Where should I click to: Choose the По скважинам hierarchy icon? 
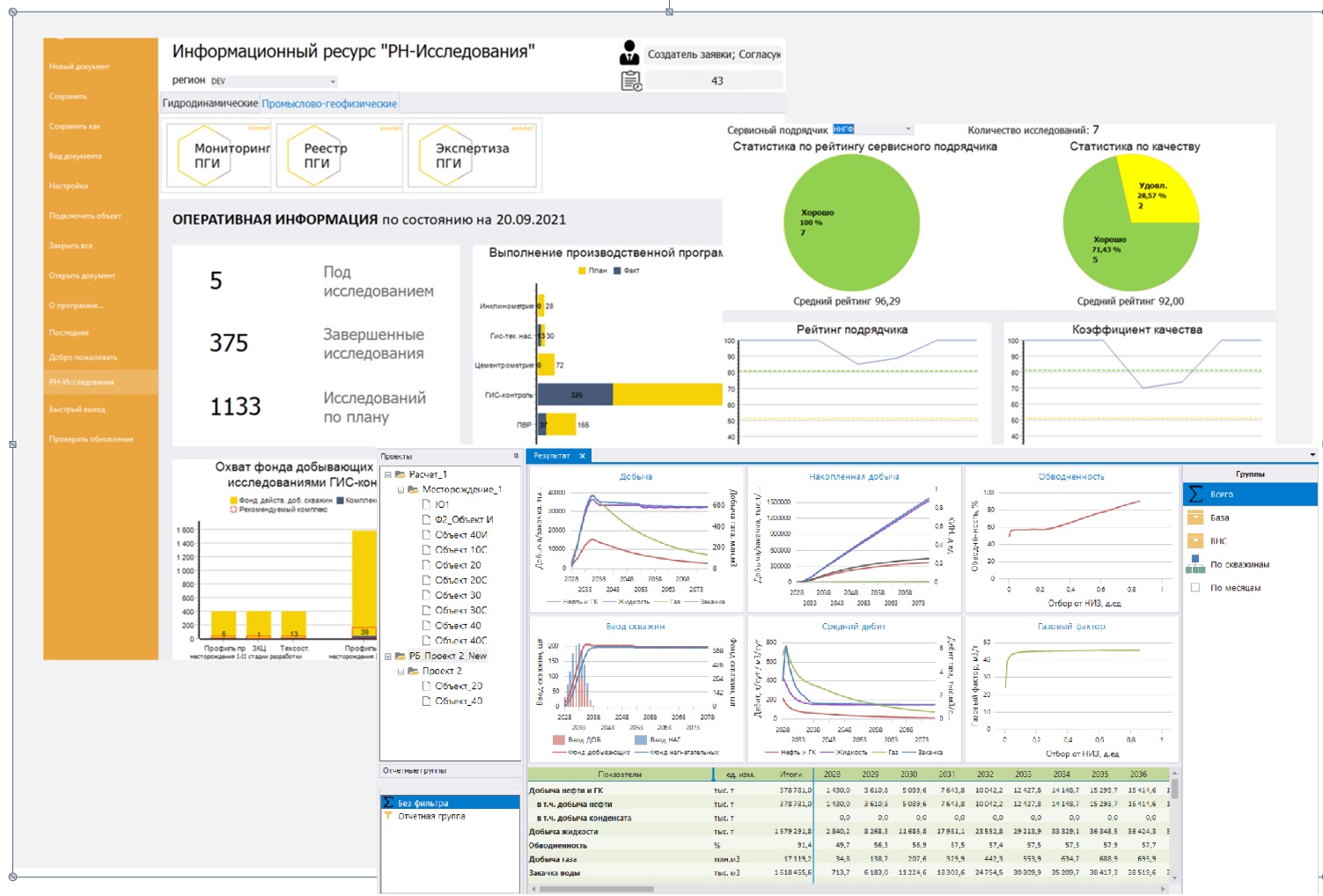[1195, 564]
